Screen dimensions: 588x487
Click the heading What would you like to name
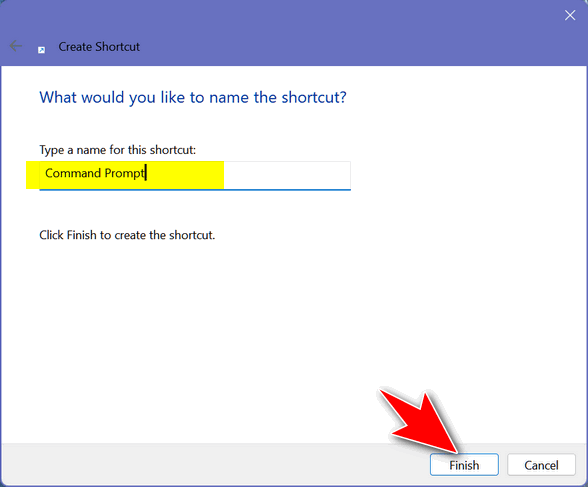pyautogui.click(x=193, y=97)
